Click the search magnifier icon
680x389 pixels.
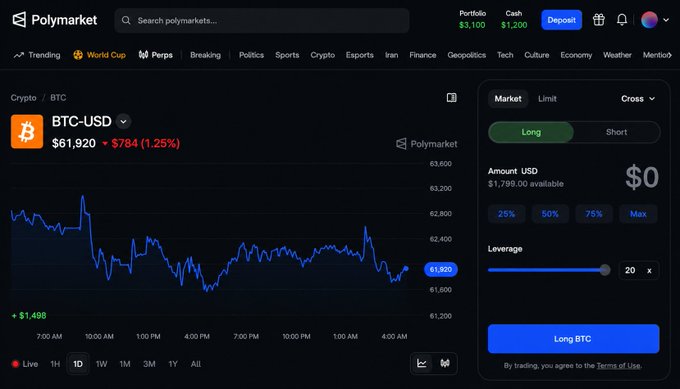126,20
